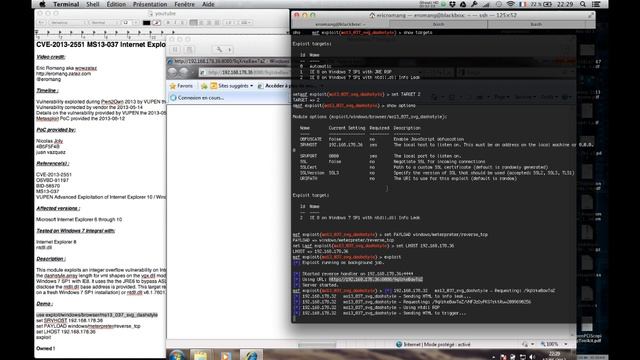Open the text highlight color swatch
The width and height of the screenshot is (640, 360).
click(156, 23)
